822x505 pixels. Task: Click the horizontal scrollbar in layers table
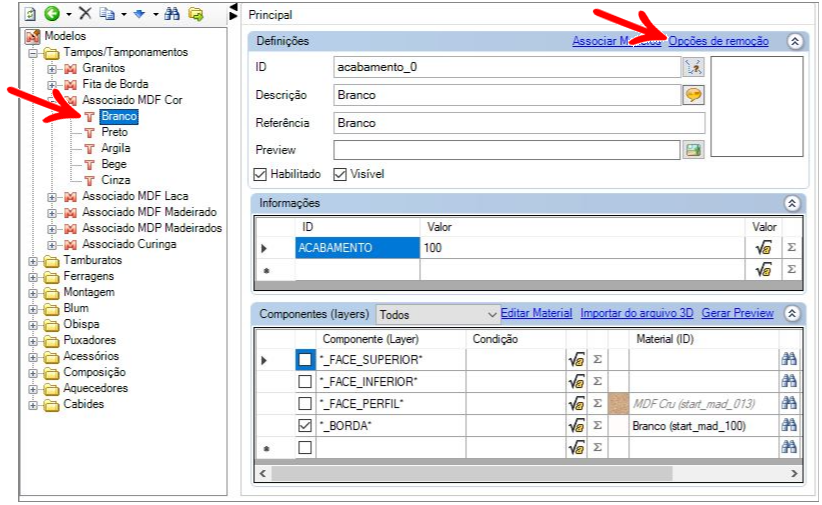tap(472, 474)
